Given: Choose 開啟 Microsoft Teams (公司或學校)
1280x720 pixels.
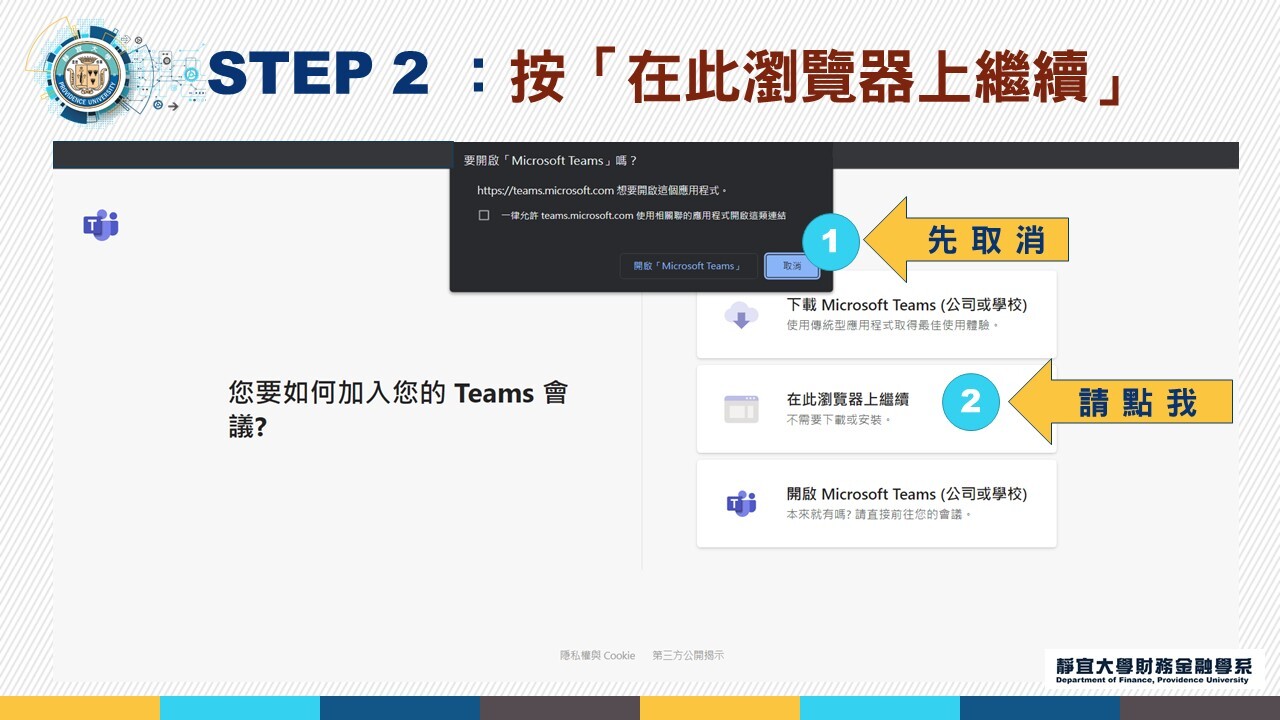Looking at the screenshot, I should click(876, 503).
